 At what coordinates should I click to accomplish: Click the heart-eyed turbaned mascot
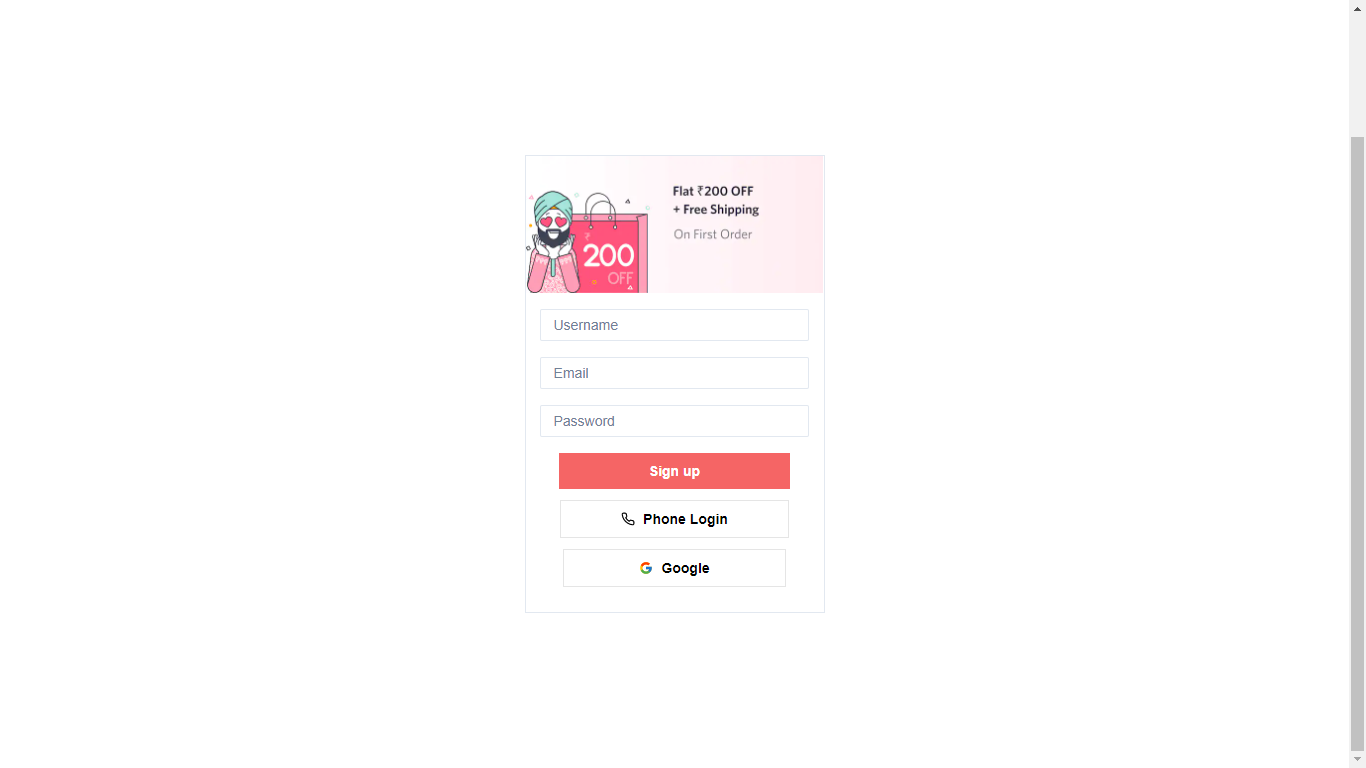click(551, 242)
